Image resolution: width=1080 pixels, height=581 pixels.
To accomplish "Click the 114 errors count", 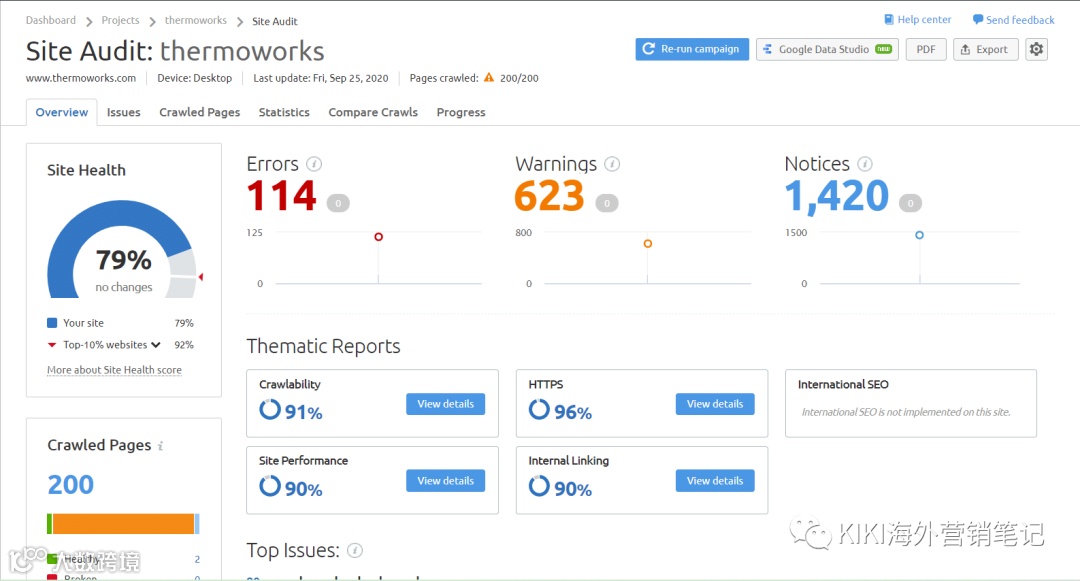I will tap(282, 196).
